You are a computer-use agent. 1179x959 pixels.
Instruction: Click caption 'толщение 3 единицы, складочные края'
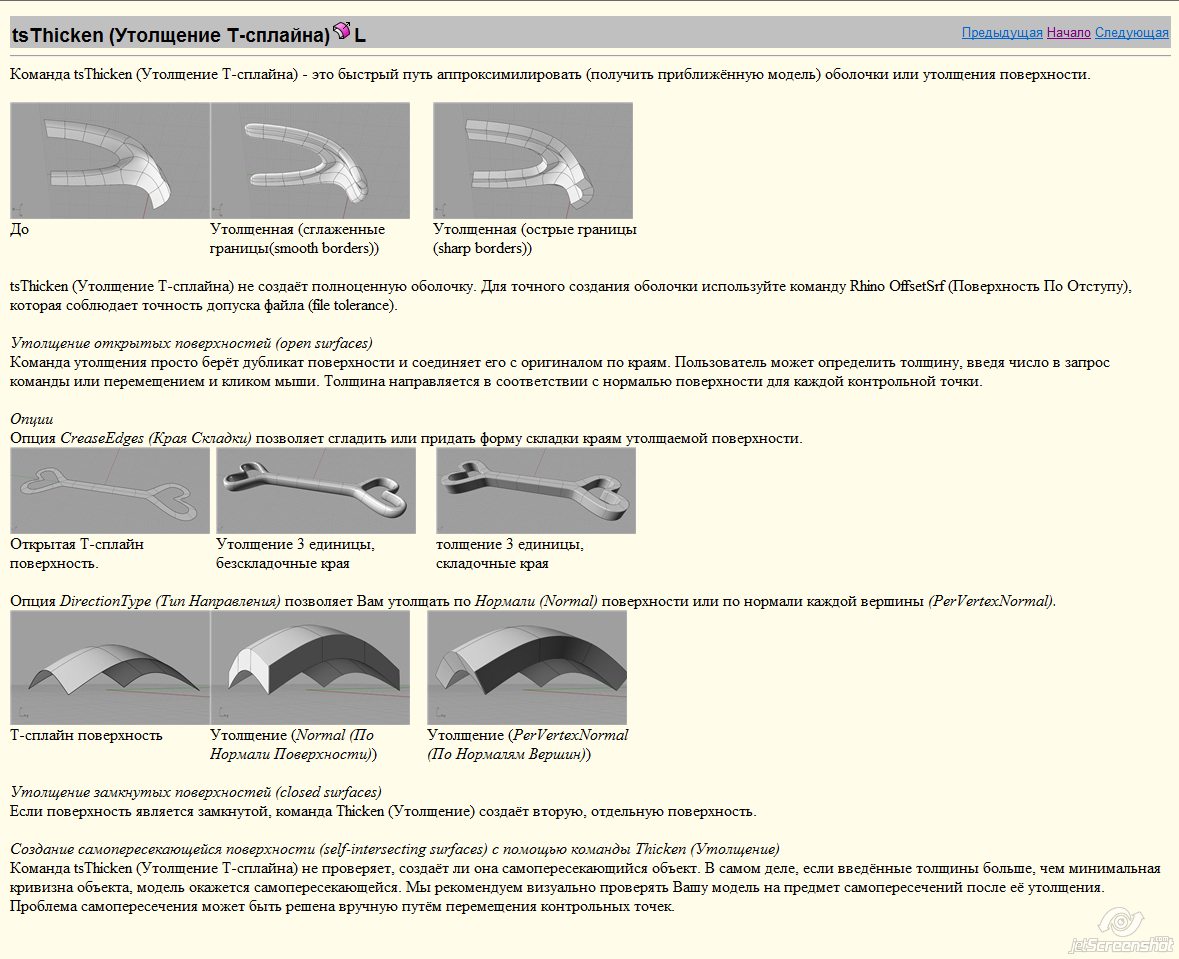pos(510,554)
